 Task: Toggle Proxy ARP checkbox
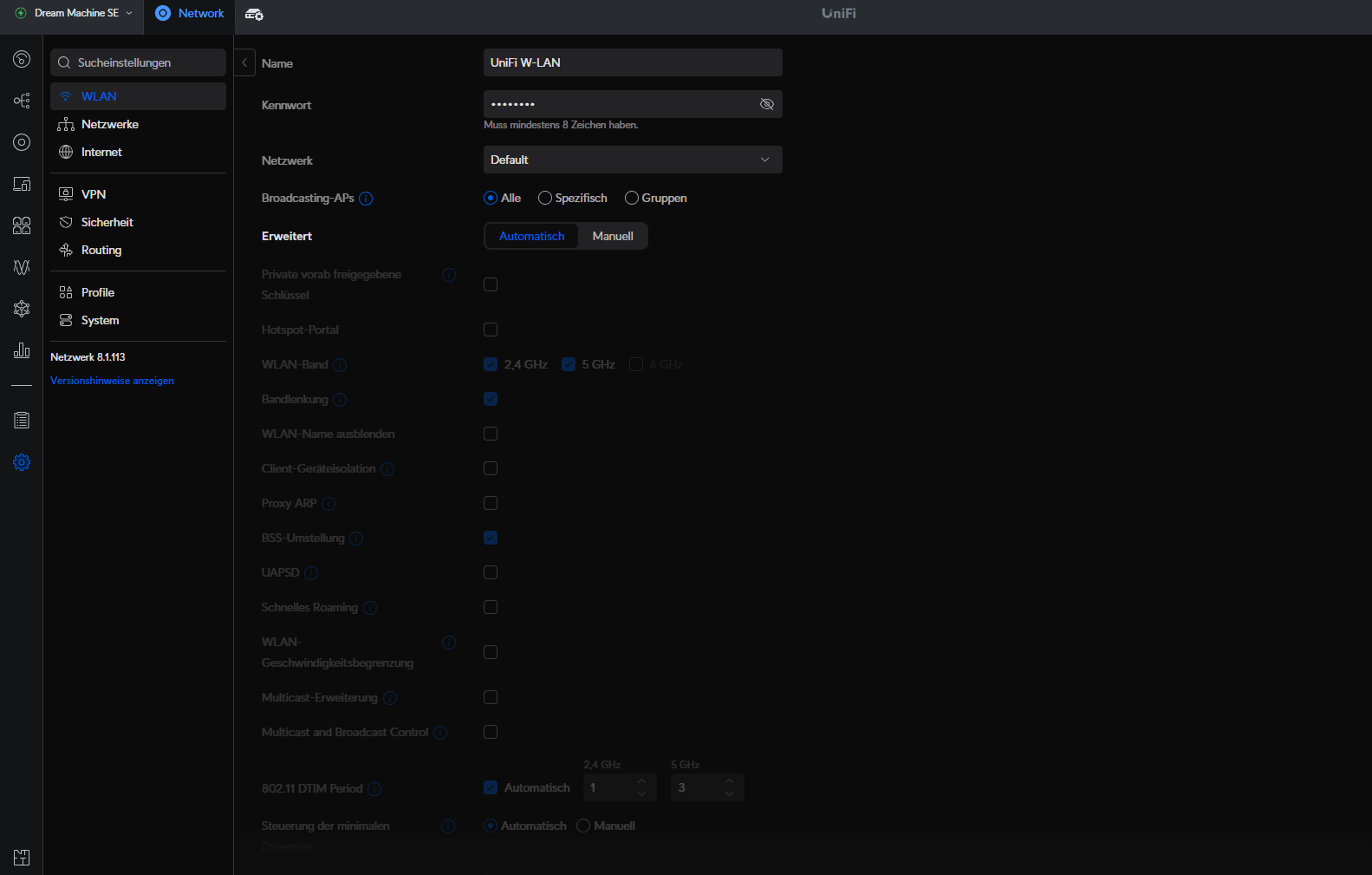click(x=491, y=503)
